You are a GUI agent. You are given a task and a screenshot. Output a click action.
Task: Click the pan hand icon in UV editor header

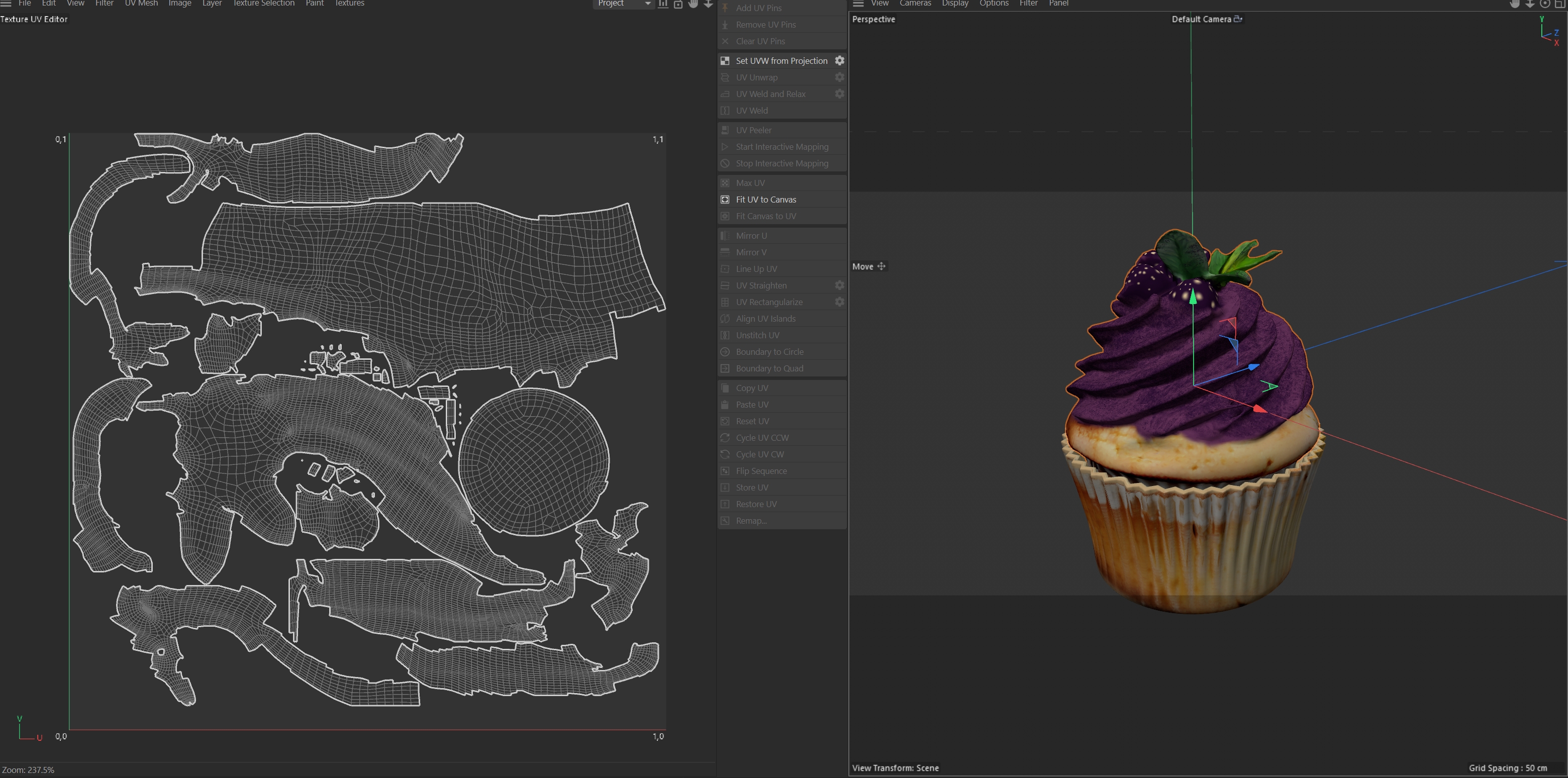click(694, 4)
